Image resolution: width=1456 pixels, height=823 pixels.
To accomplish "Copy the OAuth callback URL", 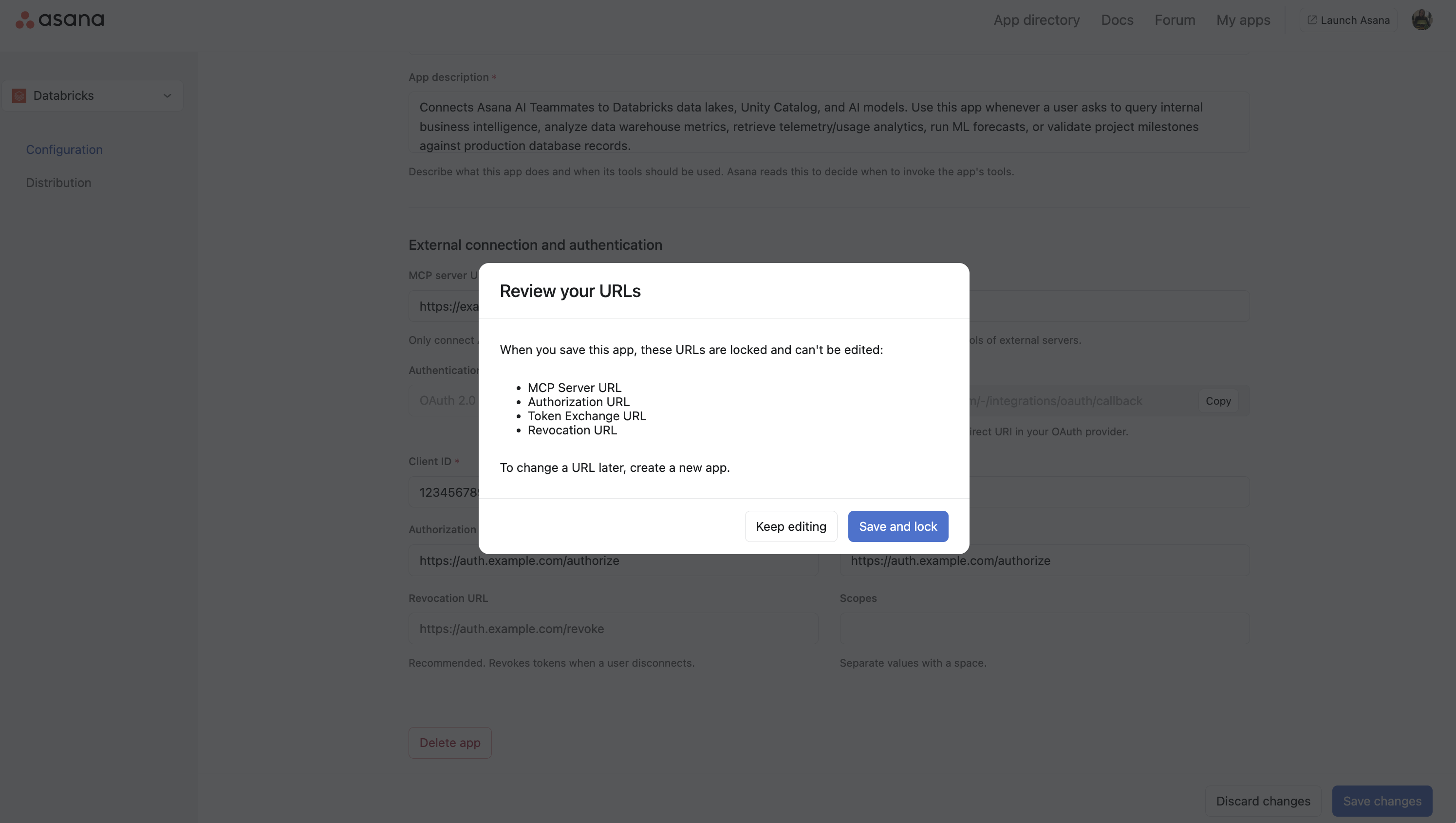I will click(1218, 401).
